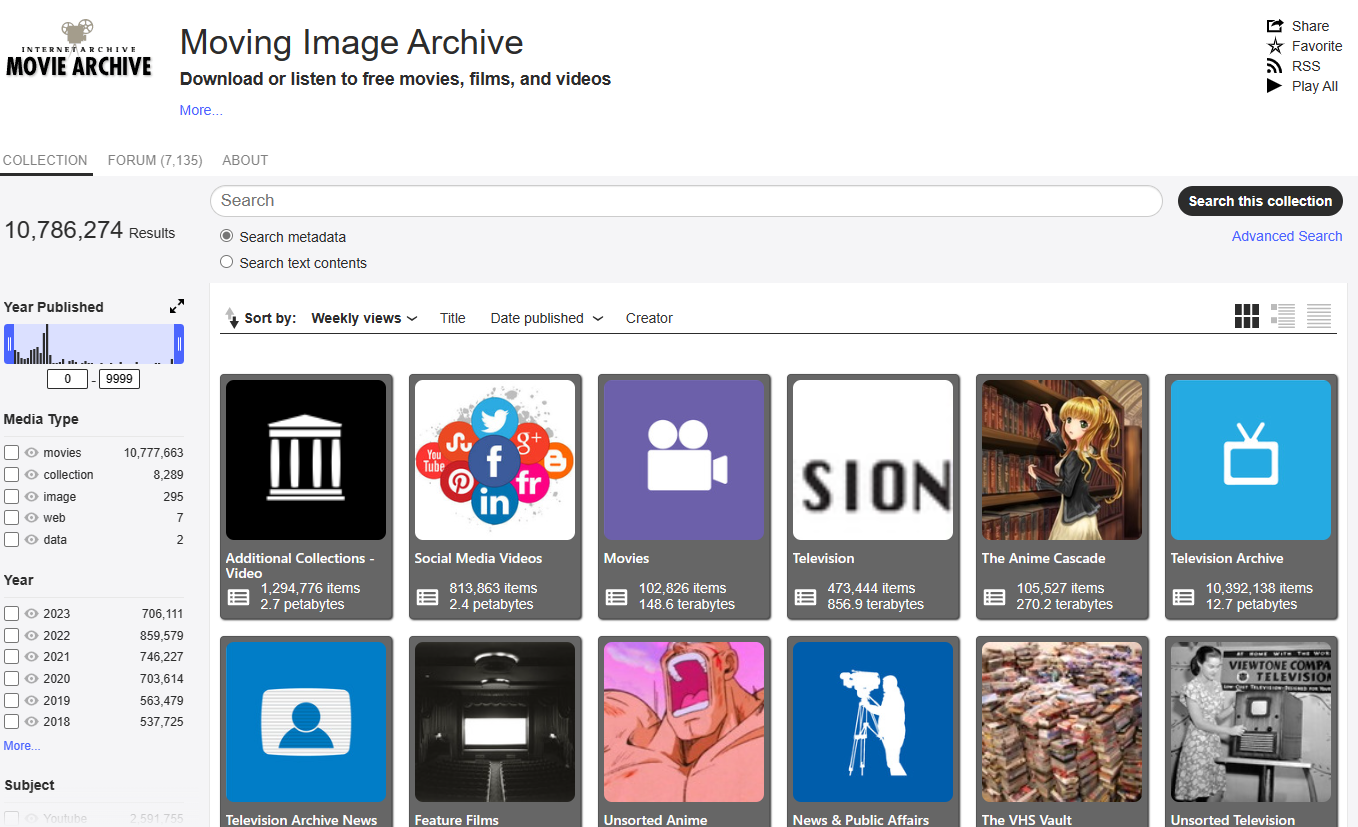Open Television Archive News icon tile

point(306,722)
